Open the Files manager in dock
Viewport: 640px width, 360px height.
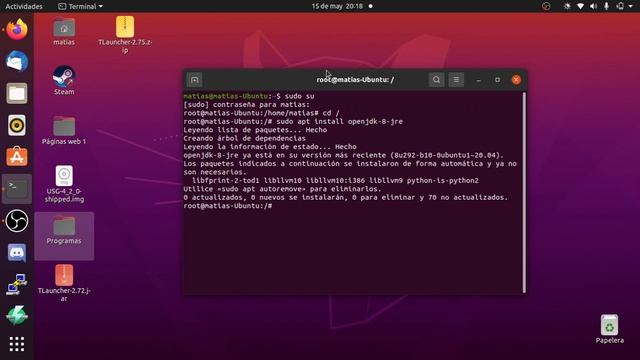17,93
